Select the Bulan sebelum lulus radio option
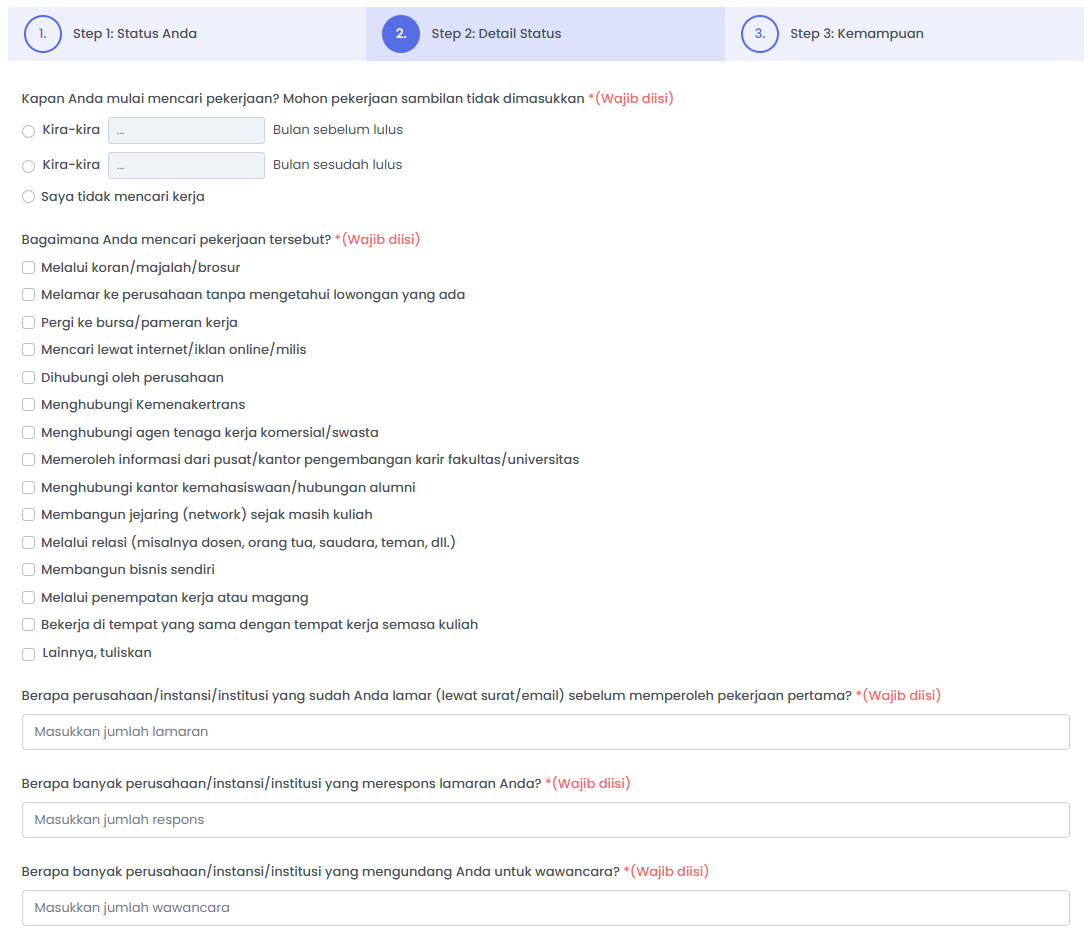 (x=28, y=131)
